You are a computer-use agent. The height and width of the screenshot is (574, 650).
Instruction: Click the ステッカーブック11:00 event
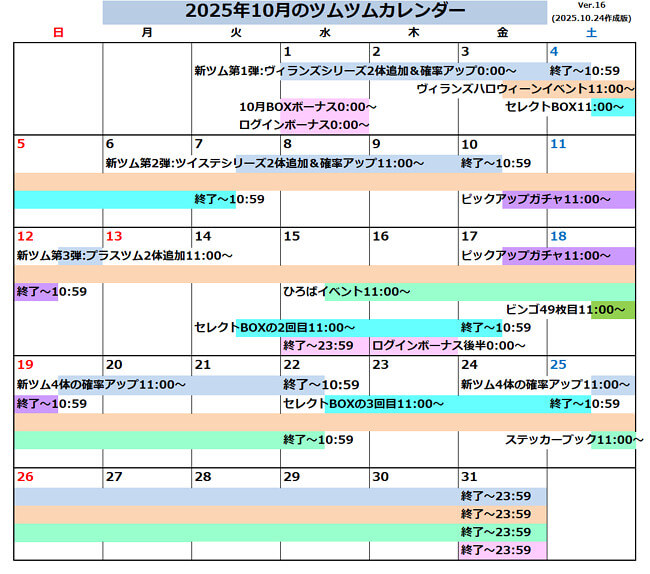(573, 440)
